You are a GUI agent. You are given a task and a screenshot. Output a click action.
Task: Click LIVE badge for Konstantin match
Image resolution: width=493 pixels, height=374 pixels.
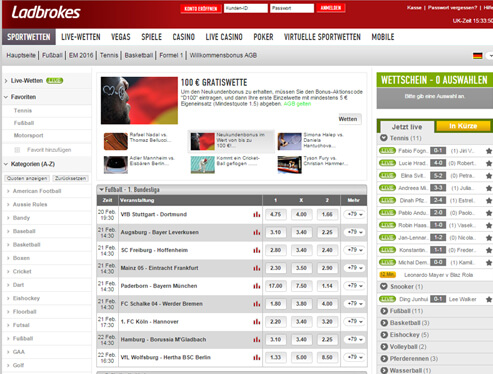[x=387, y=250]
